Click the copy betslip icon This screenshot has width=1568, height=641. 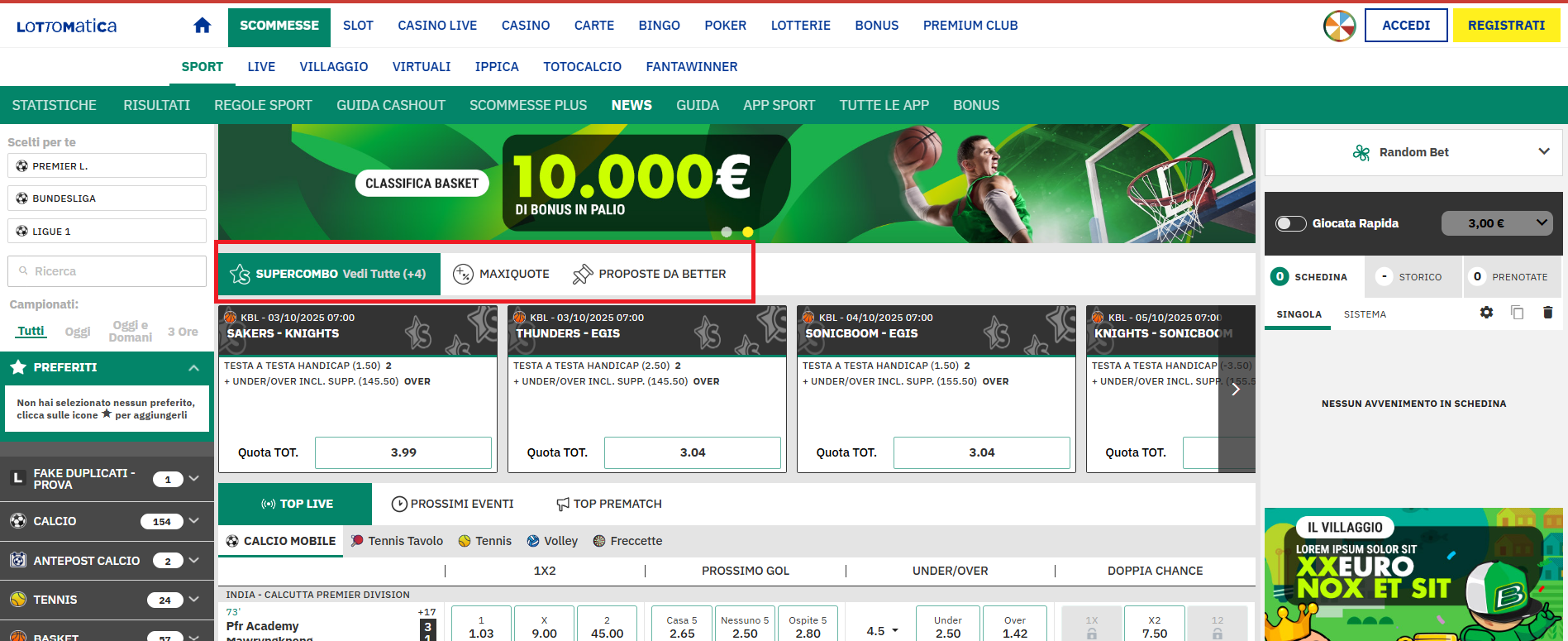pos(1517,313)
